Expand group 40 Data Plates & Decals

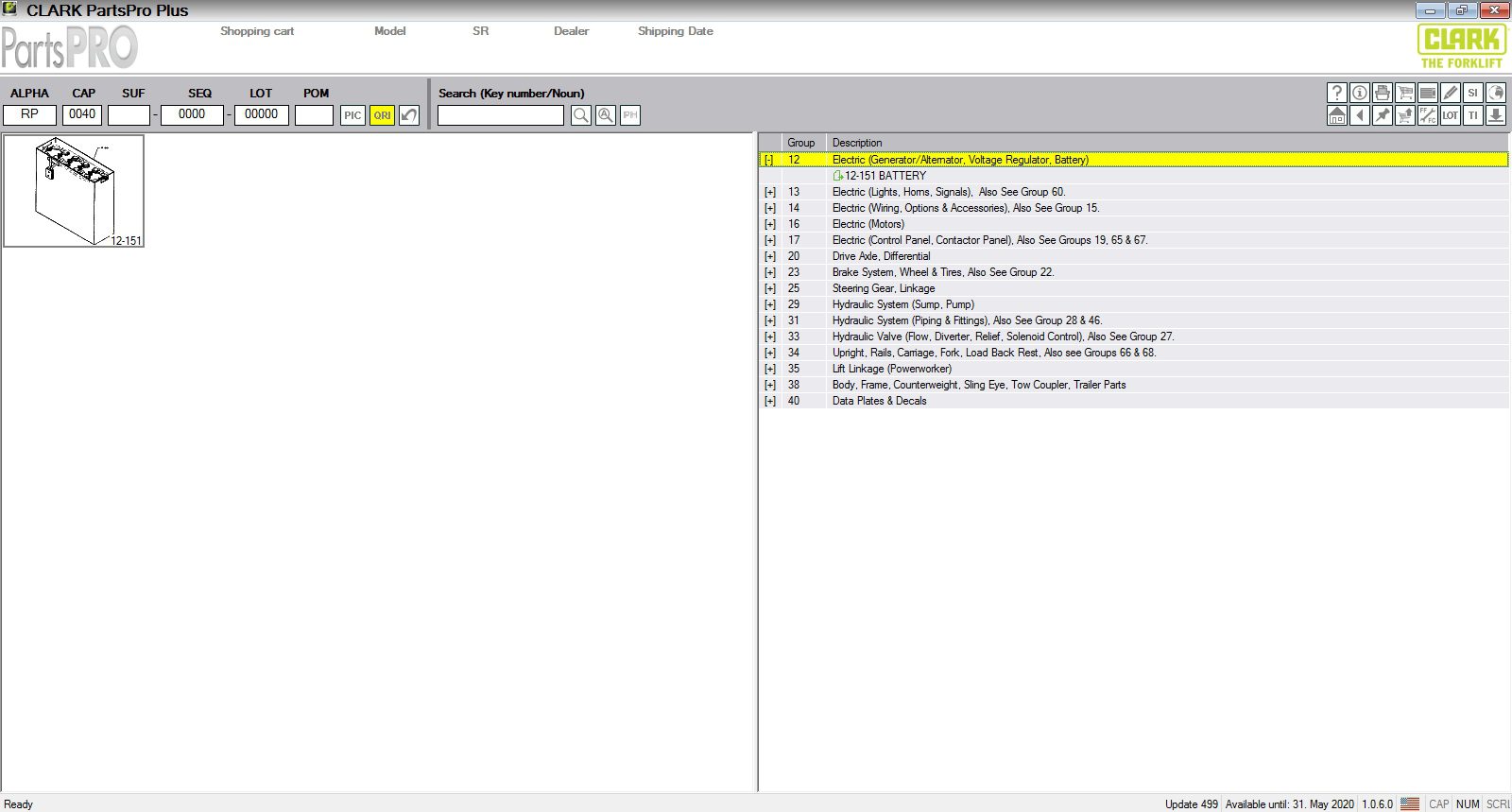[x=770, y=401]
